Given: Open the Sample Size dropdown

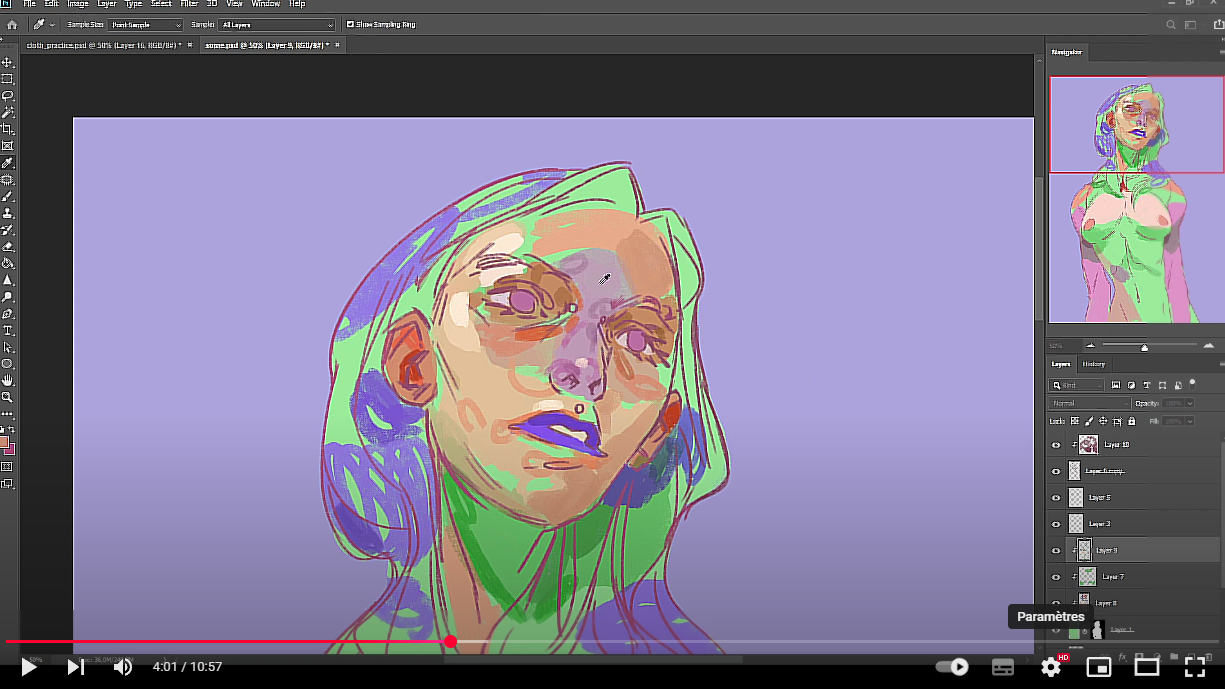Looking at the screenshot, I should pyautogui.click(x=146, y=24).
